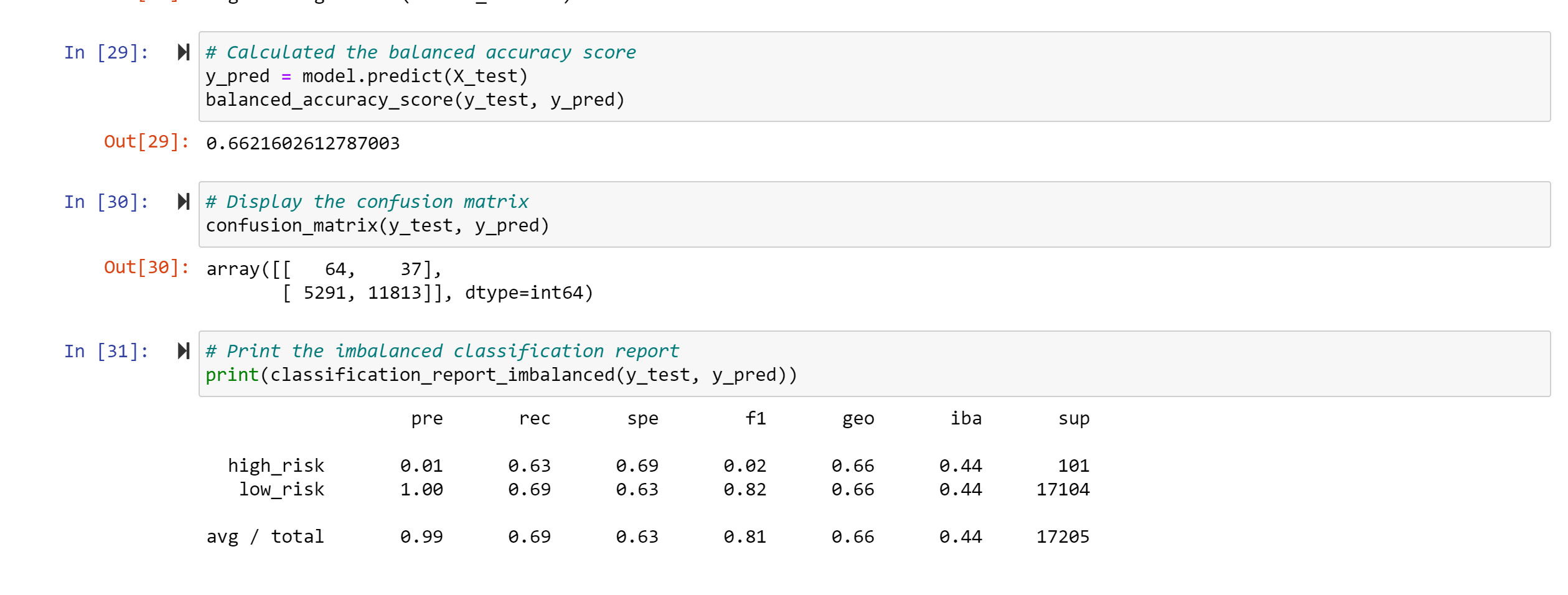Select the comment about displaying confusion matrix
The image size is (1568, 595).
point(367,200)
